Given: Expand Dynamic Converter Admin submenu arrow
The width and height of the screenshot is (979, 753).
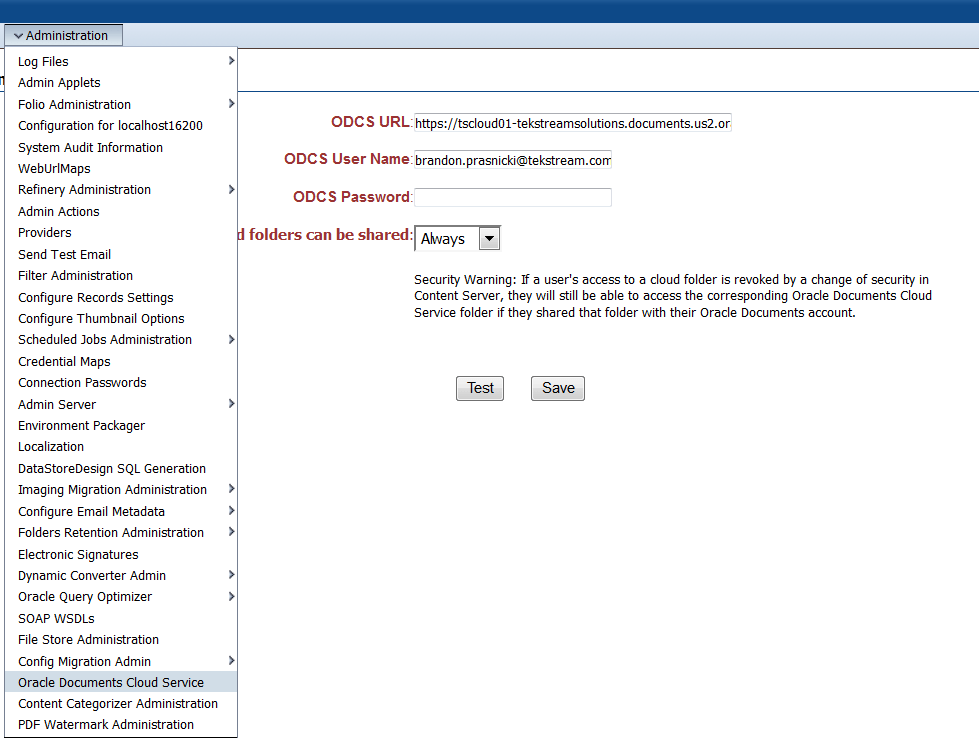Looking at the screenshot, I should pos(231,575).
